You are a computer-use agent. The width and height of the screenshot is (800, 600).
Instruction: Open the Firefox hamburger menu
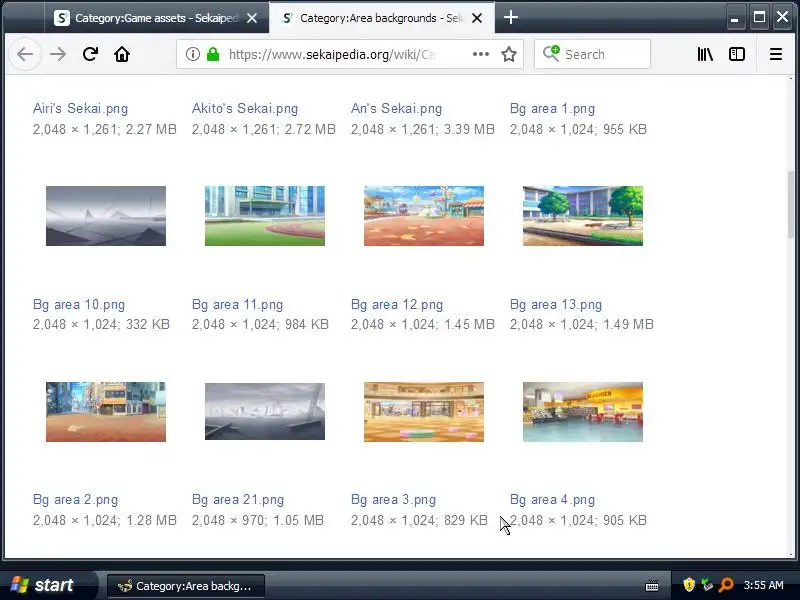[x=776, y=54]
